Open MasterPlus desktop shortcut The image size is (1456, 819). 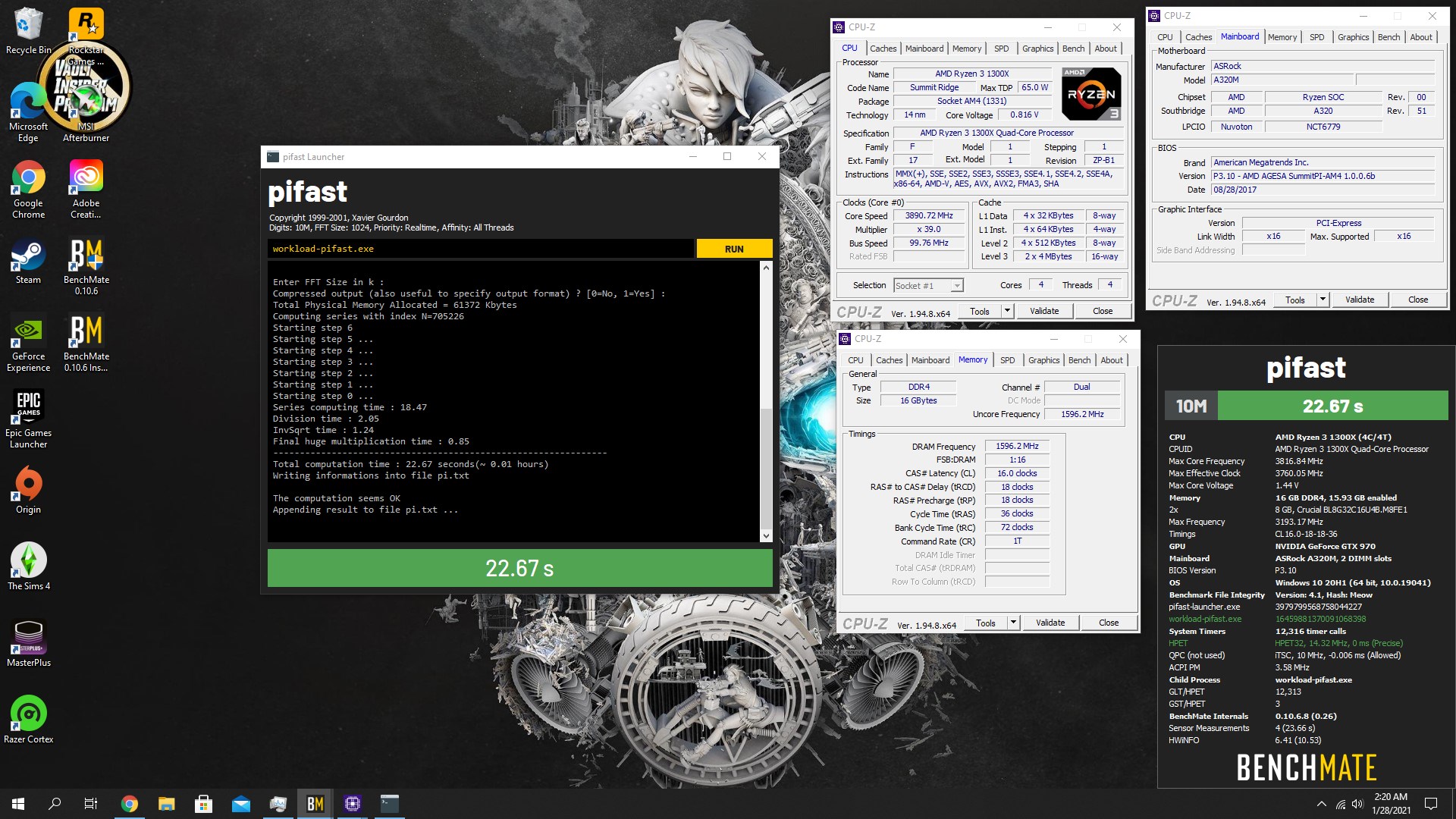[x=28, y=643]
